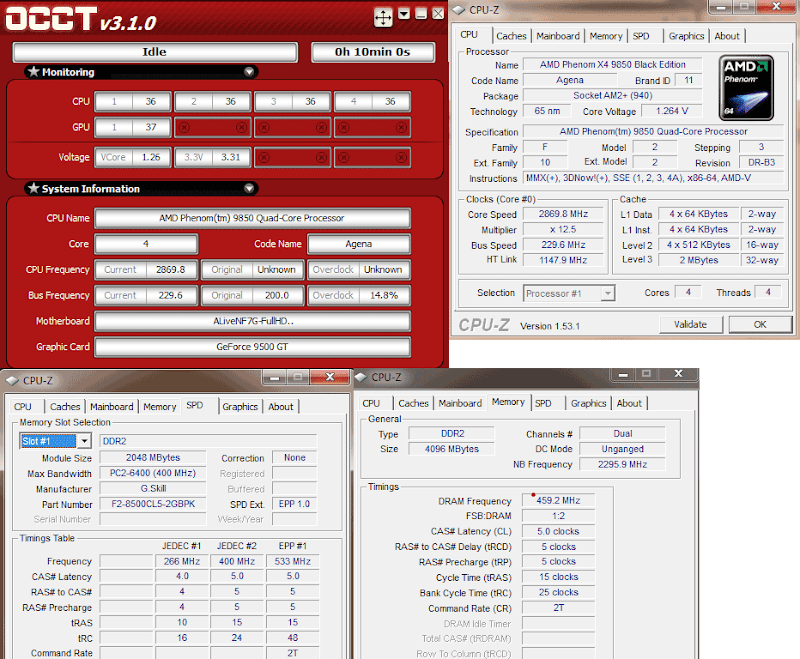Image resolution: width=800 pixels, height=659 pixels.
Task: Click the CPU-Z icon in SPD window title bar
Action: coord(12,381)
